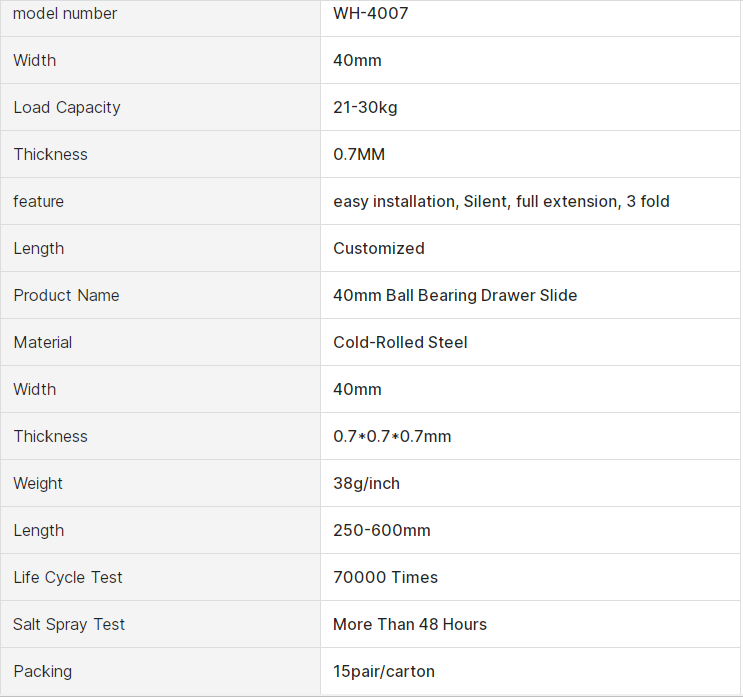Click the Product Name label

click(x=66, y=295)
